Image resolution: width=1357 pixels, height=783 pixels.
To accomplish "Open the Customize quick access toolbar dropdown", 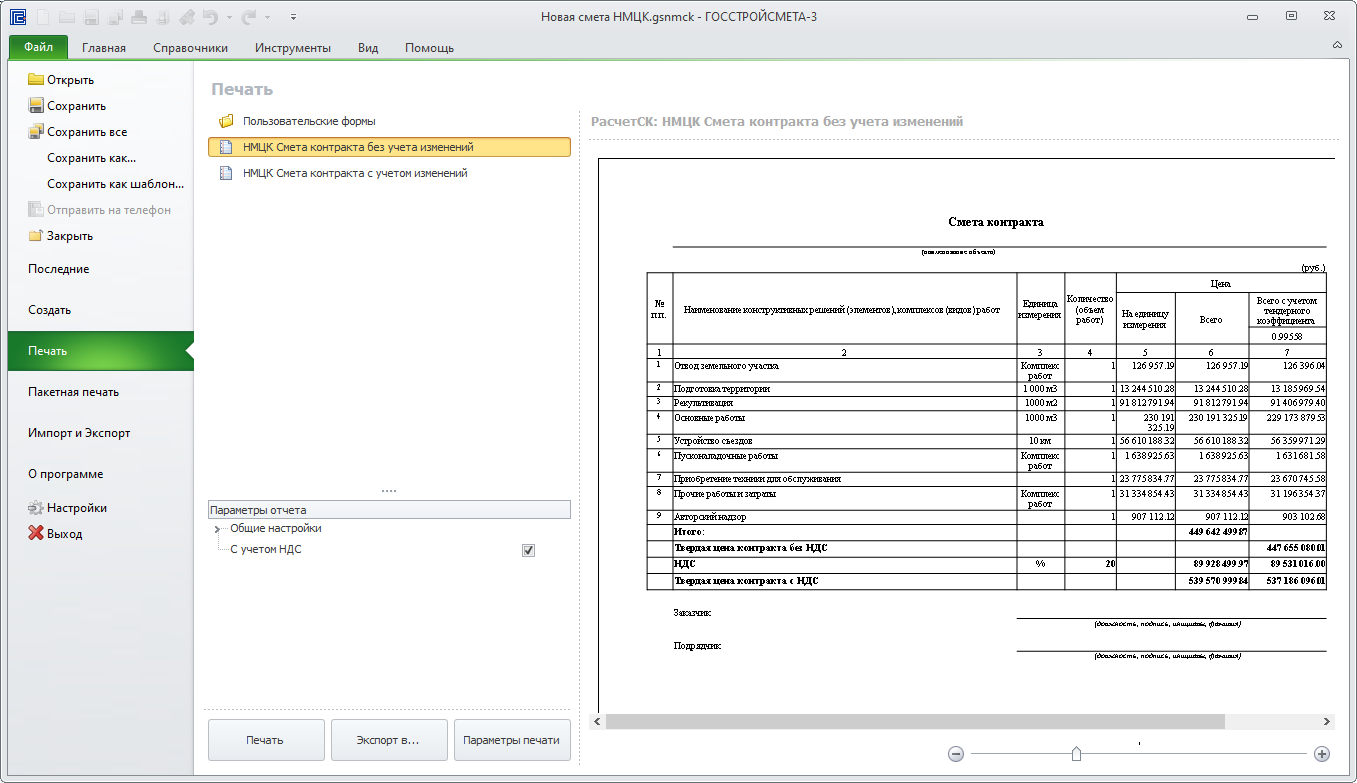I will pos(293,17).
